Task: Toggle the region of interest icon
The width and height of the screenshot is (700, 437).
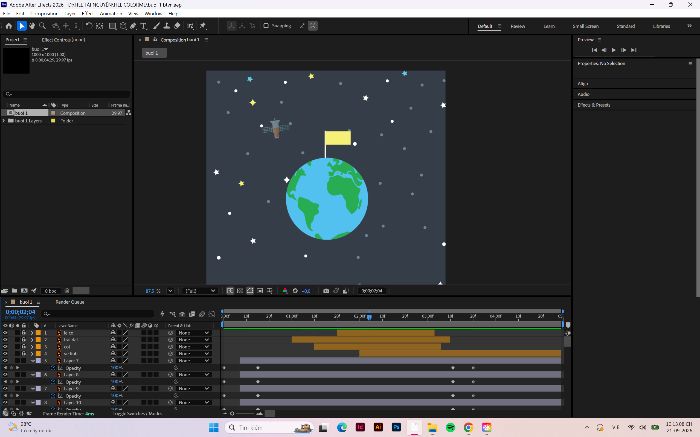Action: [260, 291]
